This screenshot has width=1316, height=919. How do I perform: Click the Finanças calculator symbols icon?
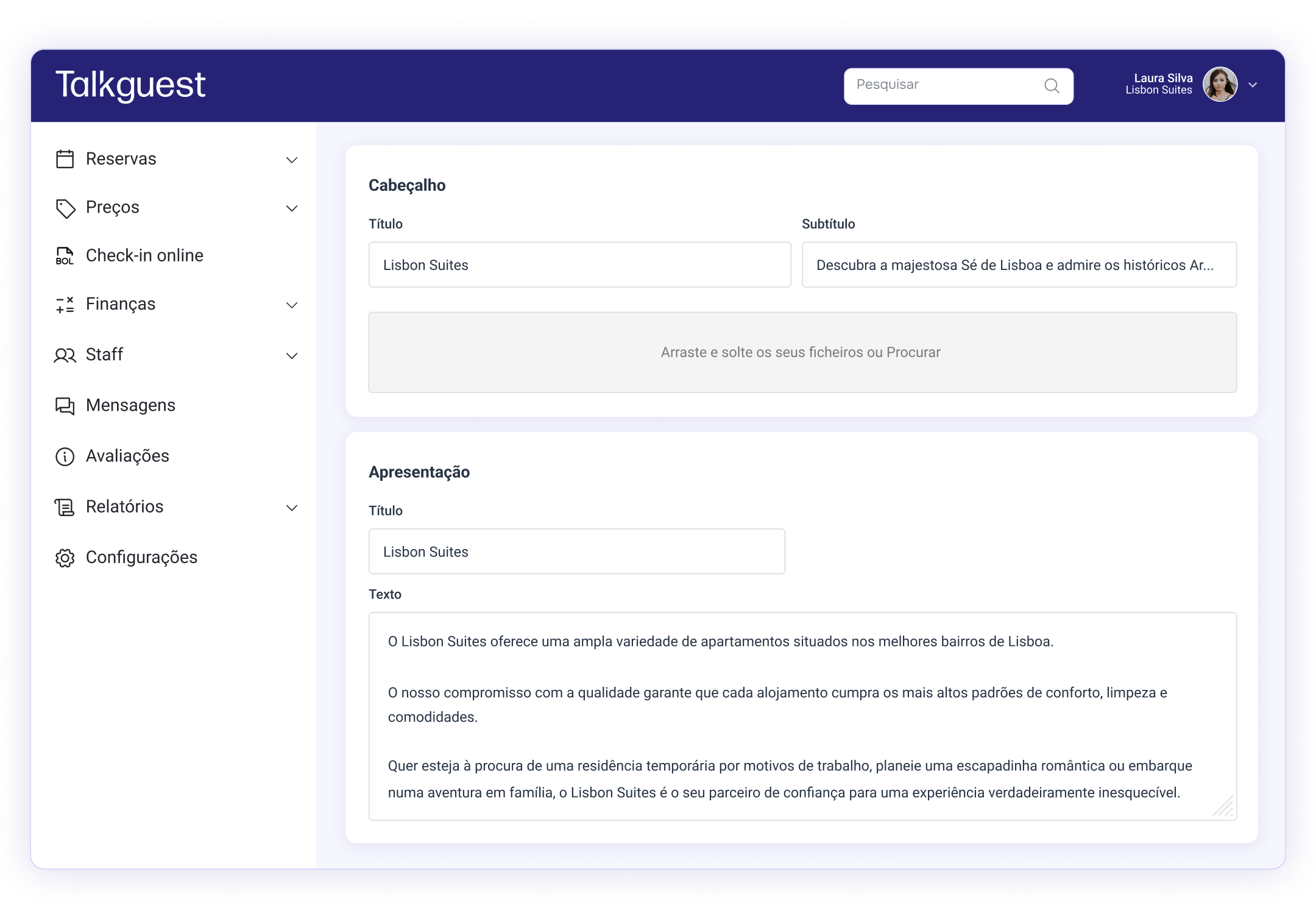[x=65, y=305]
